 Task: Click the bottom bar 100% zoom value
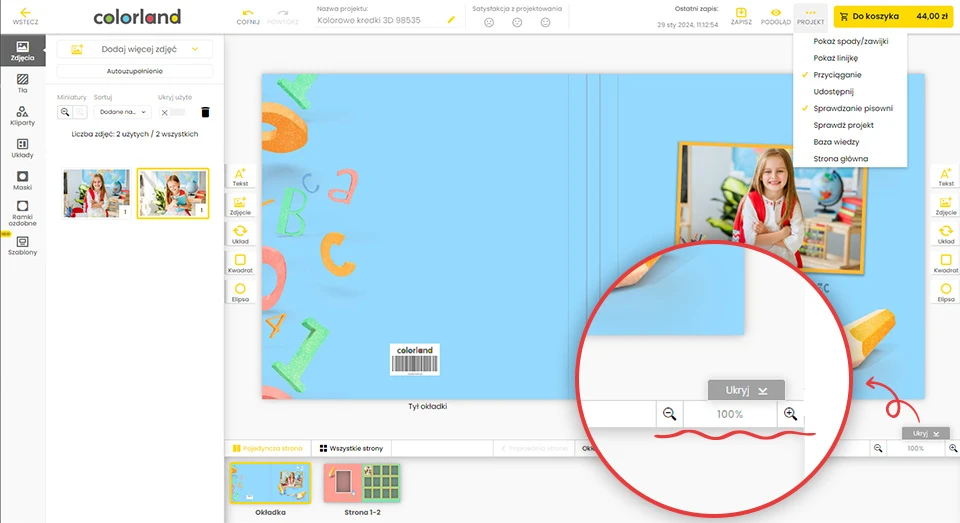(915, 448)
